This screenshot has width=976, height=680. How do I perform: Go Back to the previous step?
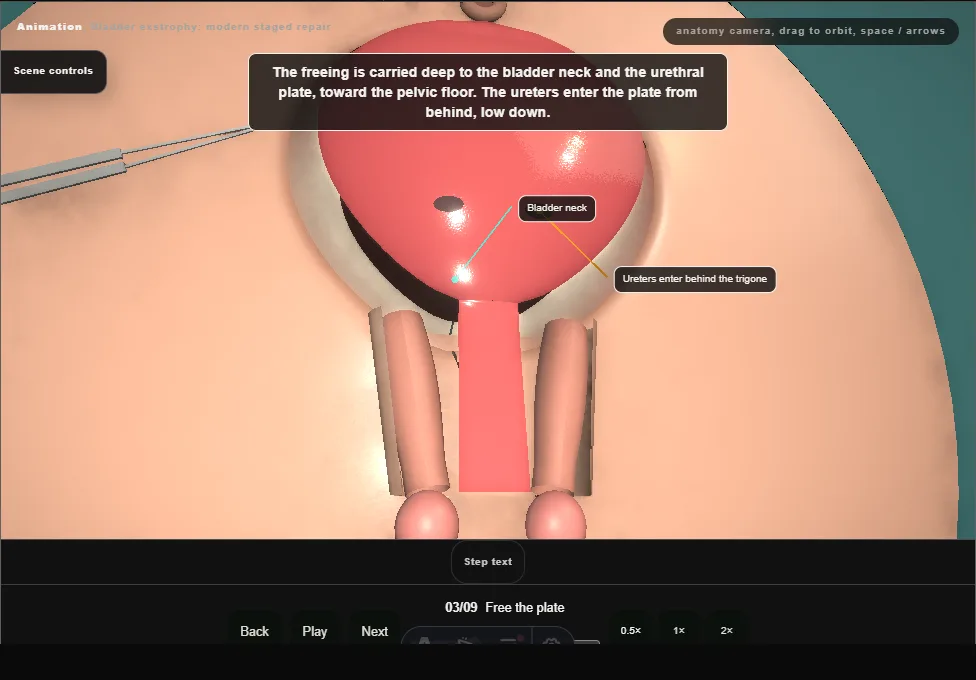tap(255, 631)
